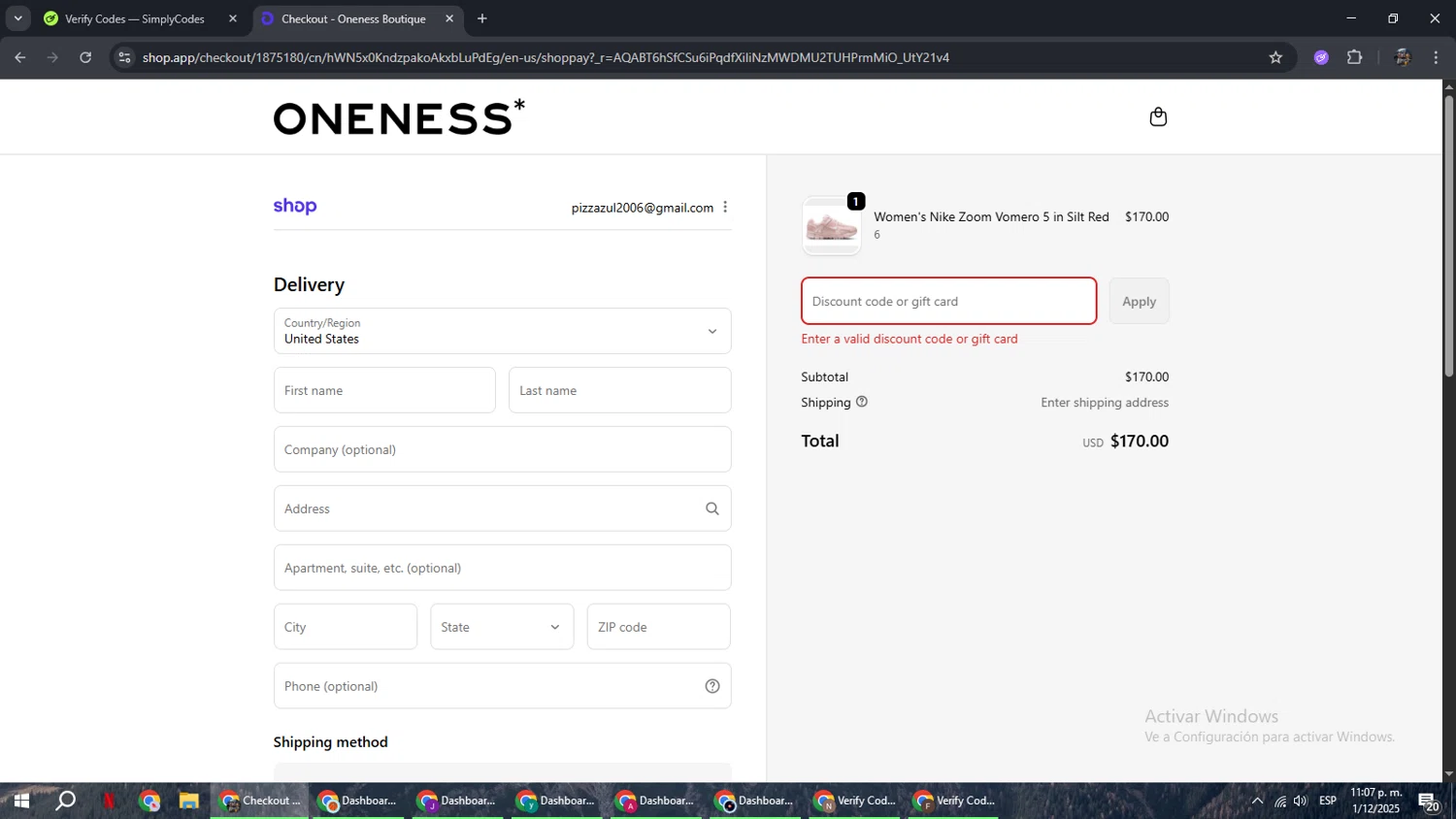Open the red app icon in taskbar
The width and height of the screenshot is (1456, 819).
[109, 802]
